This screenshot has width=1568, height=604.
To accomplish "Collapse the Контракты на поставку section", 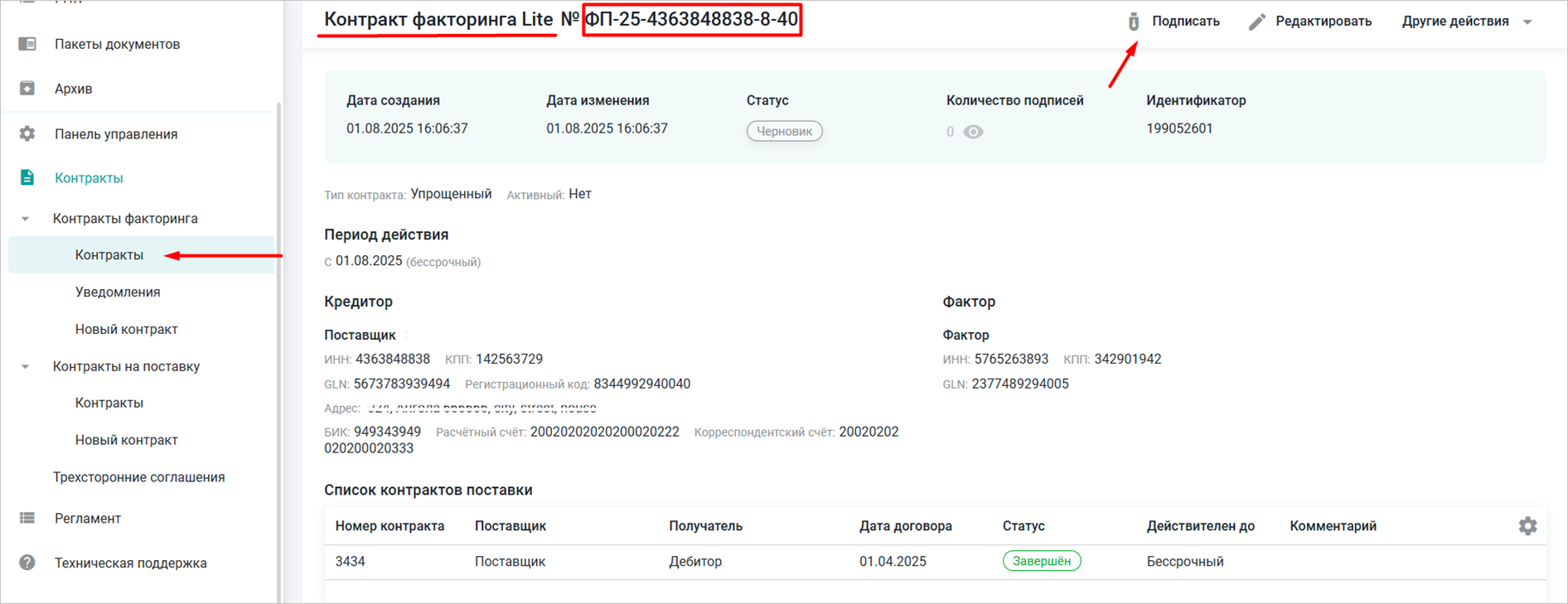I will (26, 366).
